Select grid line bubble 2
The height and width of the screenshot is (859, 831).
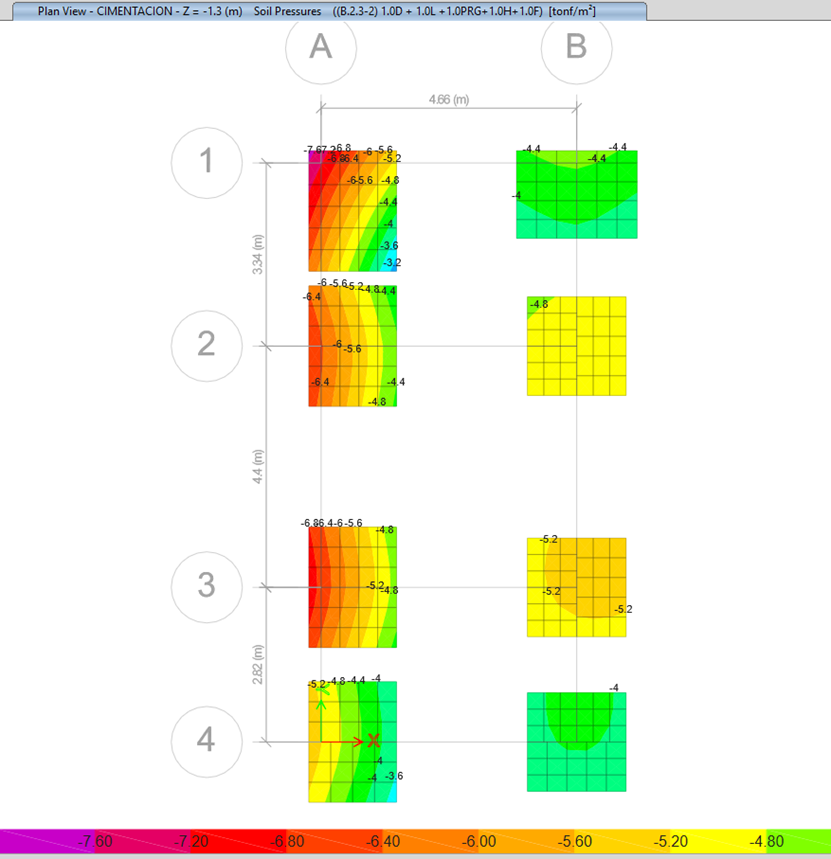pyautogui.click(x=206, y=344)
